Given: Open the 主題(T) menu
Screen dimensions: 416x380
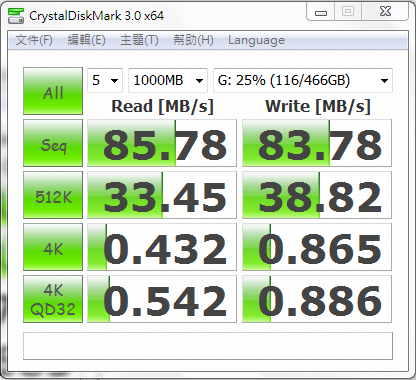Looking at the screenshot, I should (139, 40).
